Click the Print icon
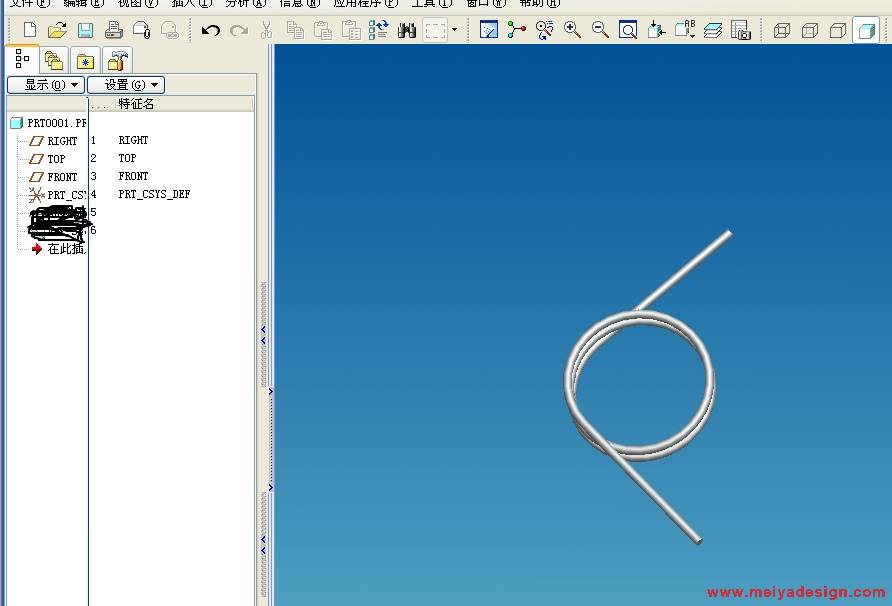 114,31
